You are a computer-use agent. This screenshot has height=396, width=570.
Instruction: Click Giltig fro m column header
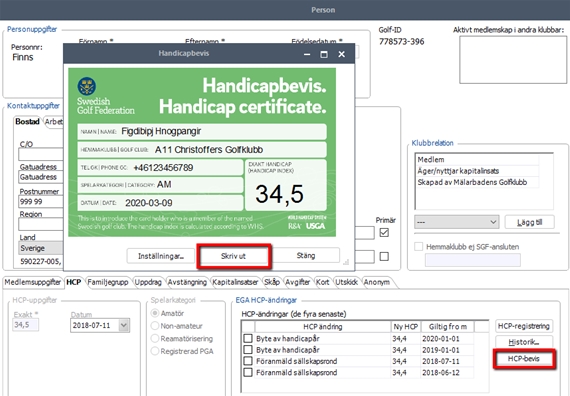pos(447,327)
